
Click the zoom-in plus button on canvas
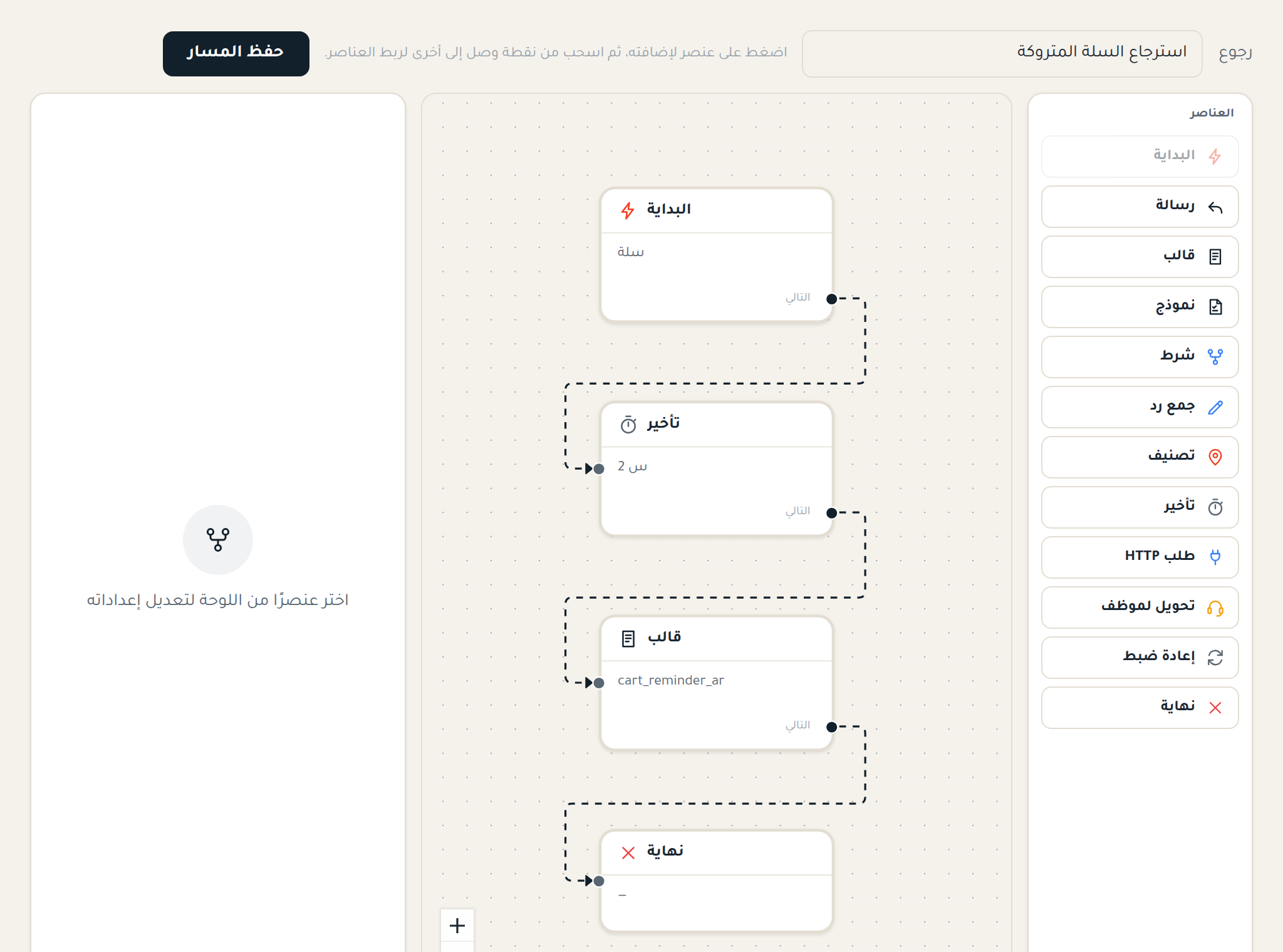coord(457,925)
